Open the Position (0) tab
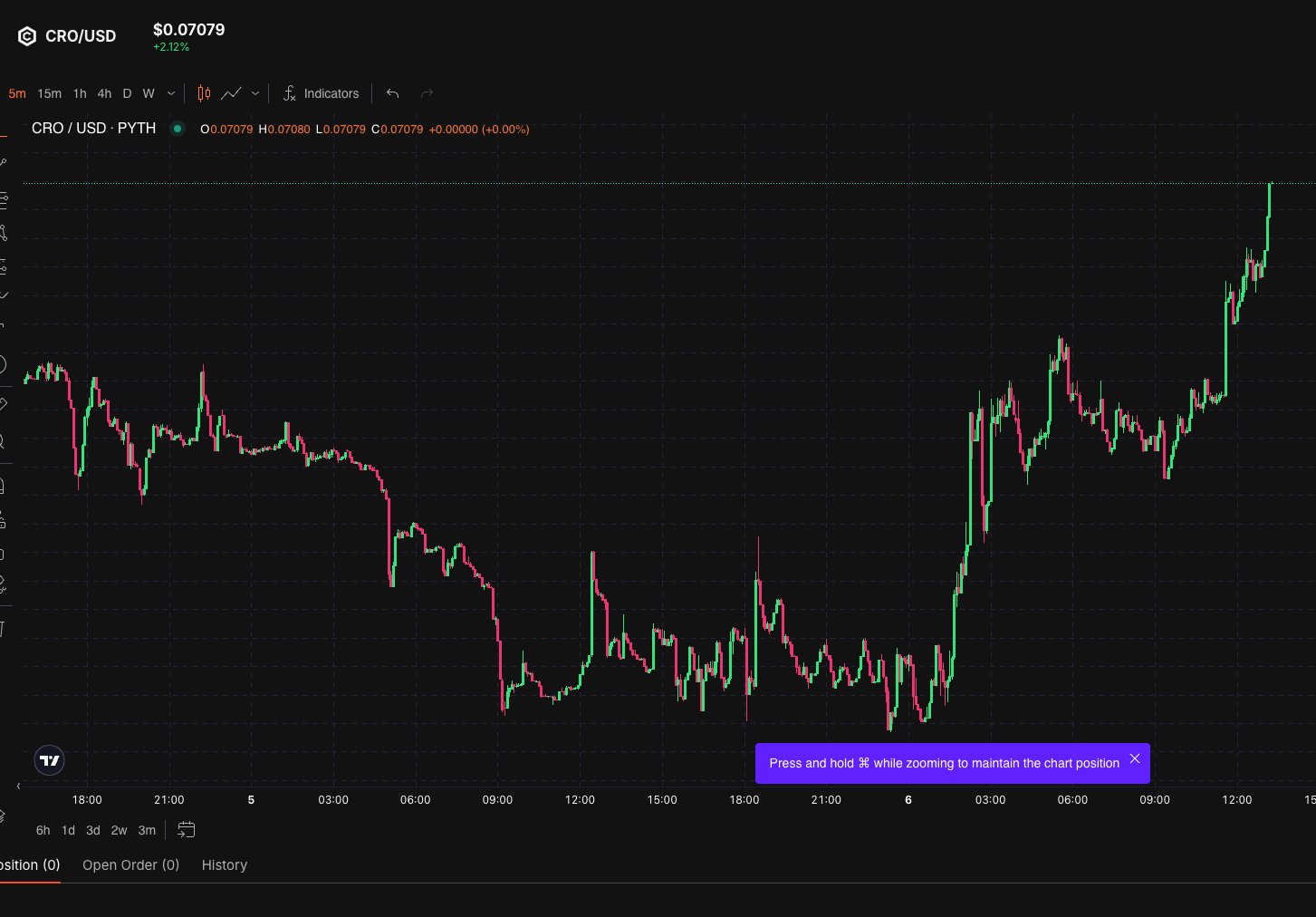The image size is (1316, 917). pyautogui.click(x=30, y=865)
